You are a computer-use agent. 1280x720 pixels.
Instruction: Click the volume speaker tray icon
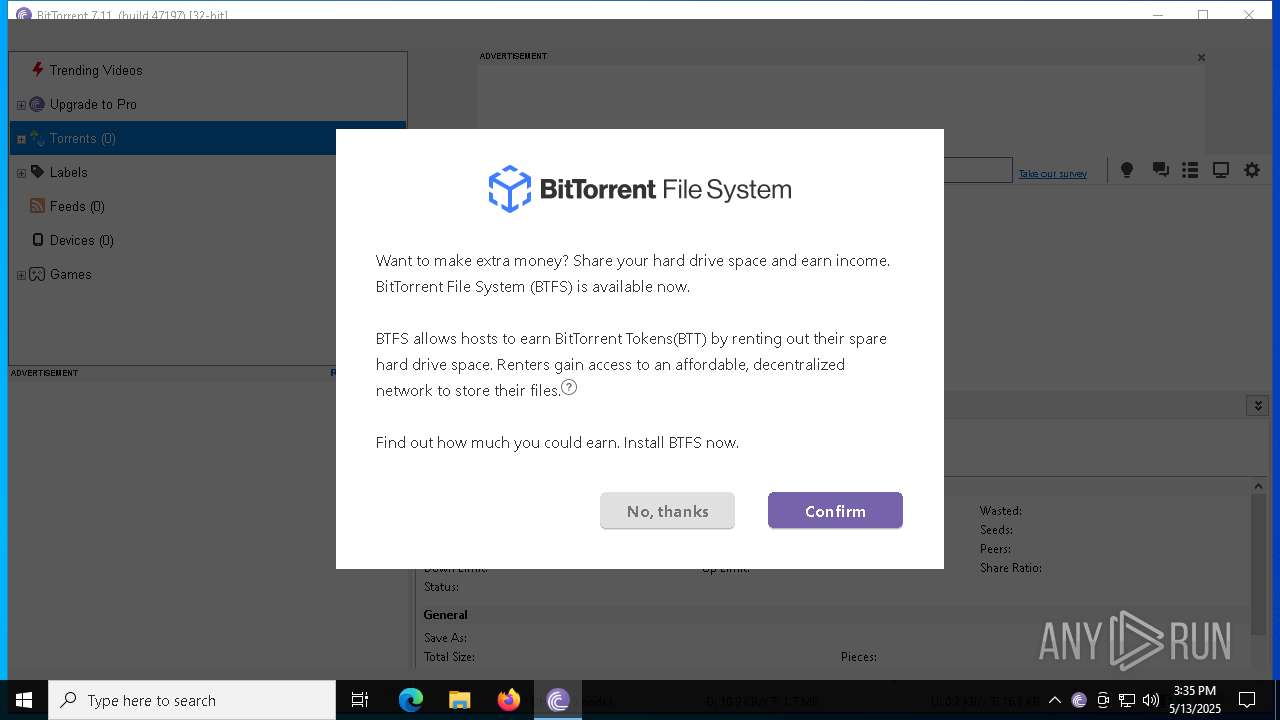tap(1151, 700)
